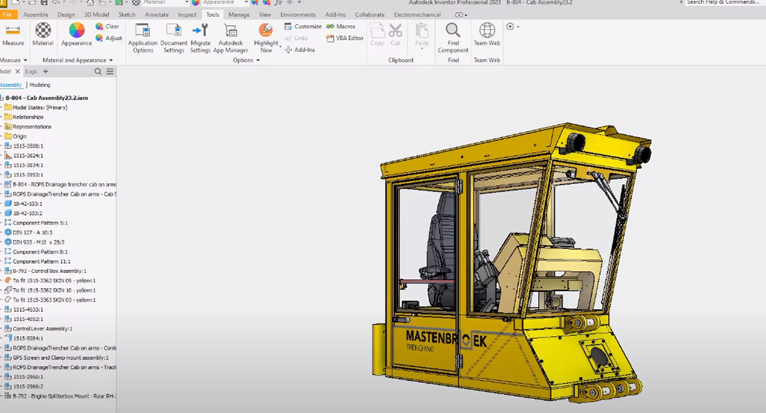Select the Measure tool

click(13, 35)
